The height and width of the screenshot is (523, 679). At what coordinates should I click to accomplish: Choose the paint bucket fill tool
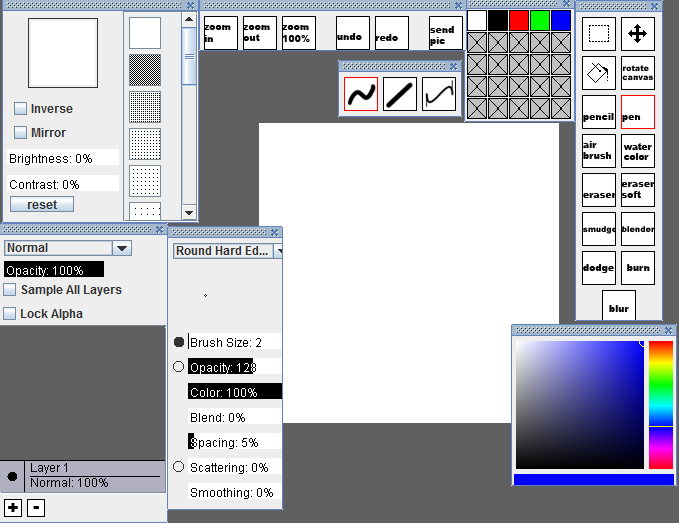click(x=598, y=73)
